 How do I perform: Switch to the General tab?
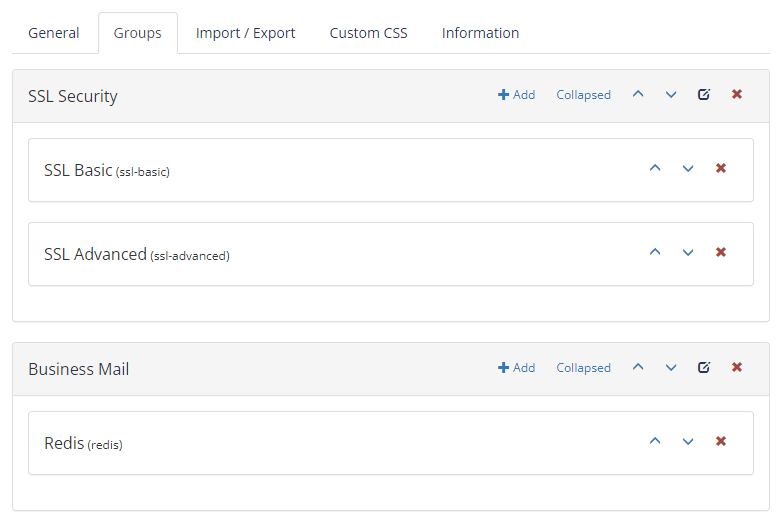54,33
